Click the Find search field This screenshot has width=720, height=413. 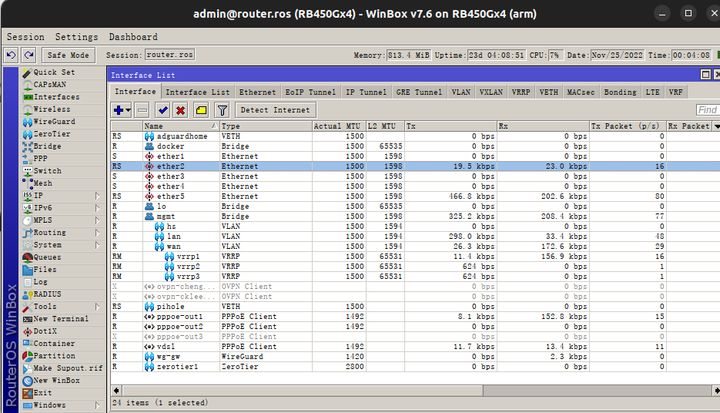tap(708, 110)
